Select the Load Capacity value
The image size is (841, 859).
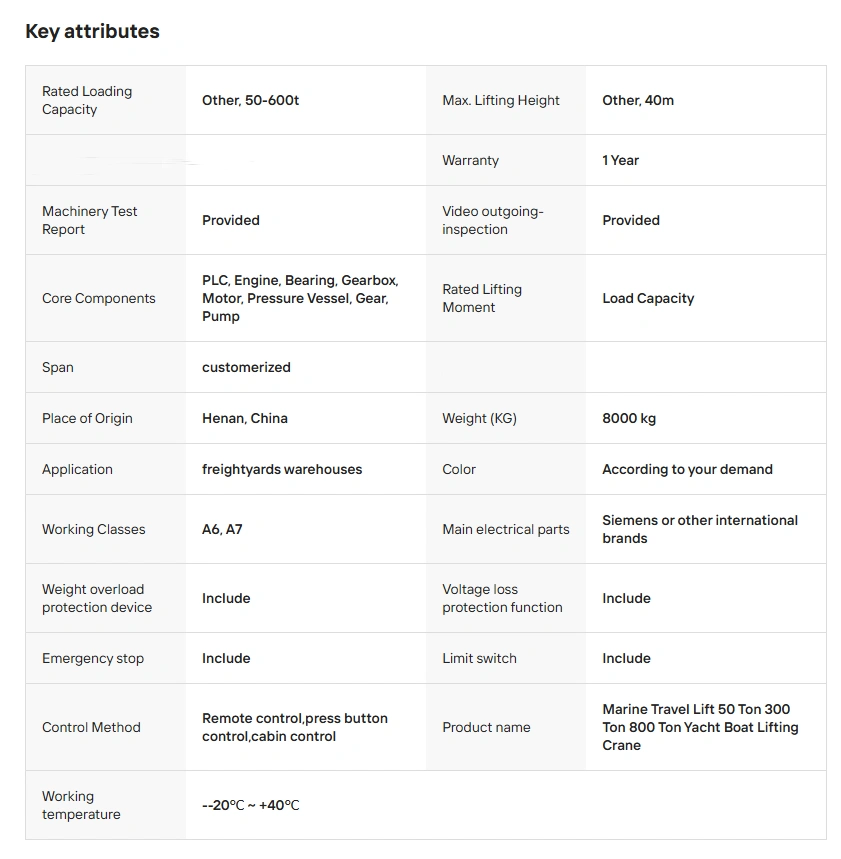pos(648,298)
